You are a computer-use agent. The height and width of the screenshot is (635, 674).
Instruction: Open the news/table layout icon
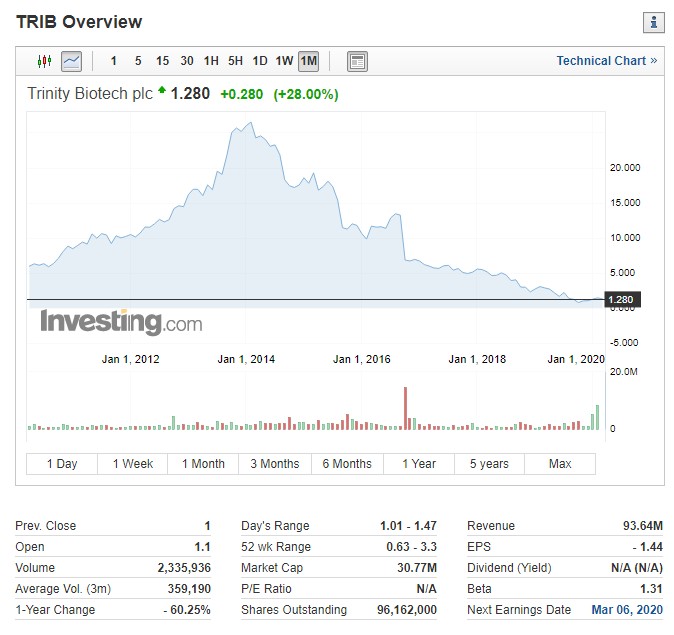357,61
